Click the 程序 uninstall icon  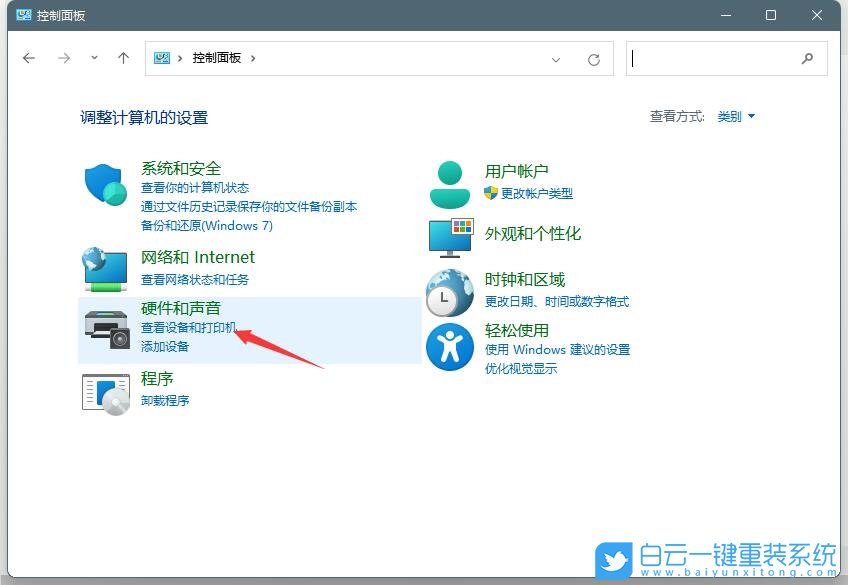coord(104,392)
